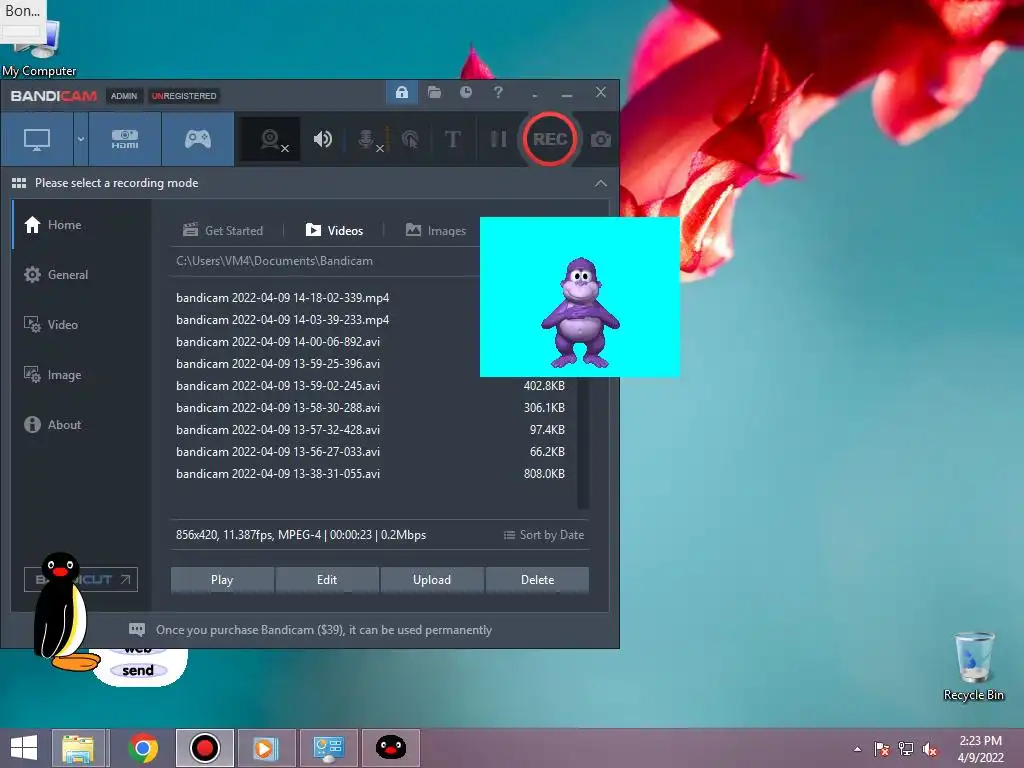The width and height of the screenshot is (1024, 768).
Task: Switch to the Images tab
Action: click(436, 231)
